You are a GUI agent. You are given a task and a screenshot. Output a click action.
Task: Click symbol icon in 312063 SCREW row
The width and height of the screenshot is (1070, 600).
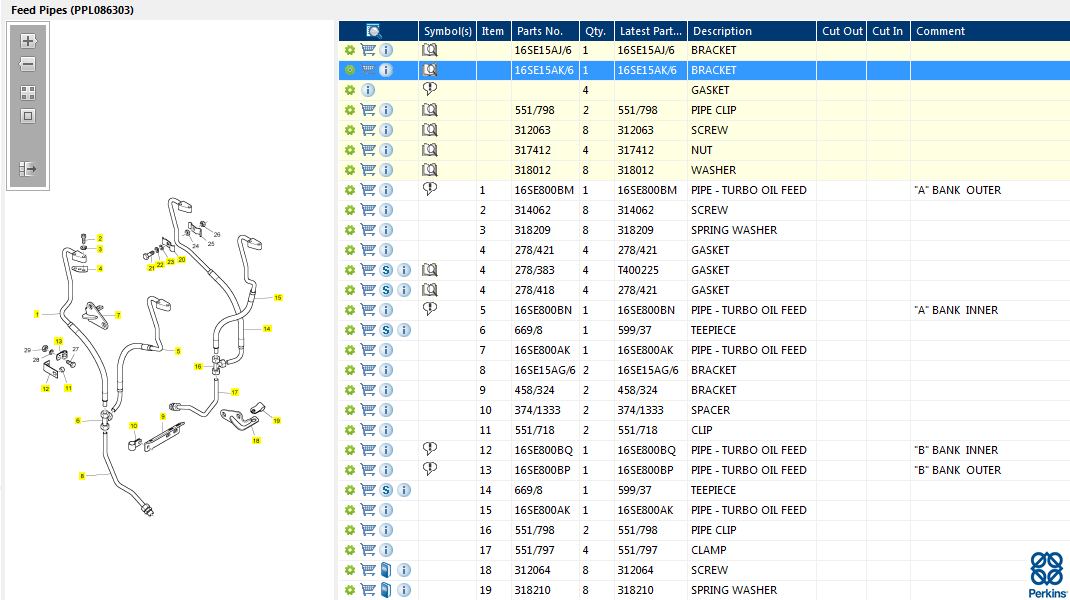(429, 130)
